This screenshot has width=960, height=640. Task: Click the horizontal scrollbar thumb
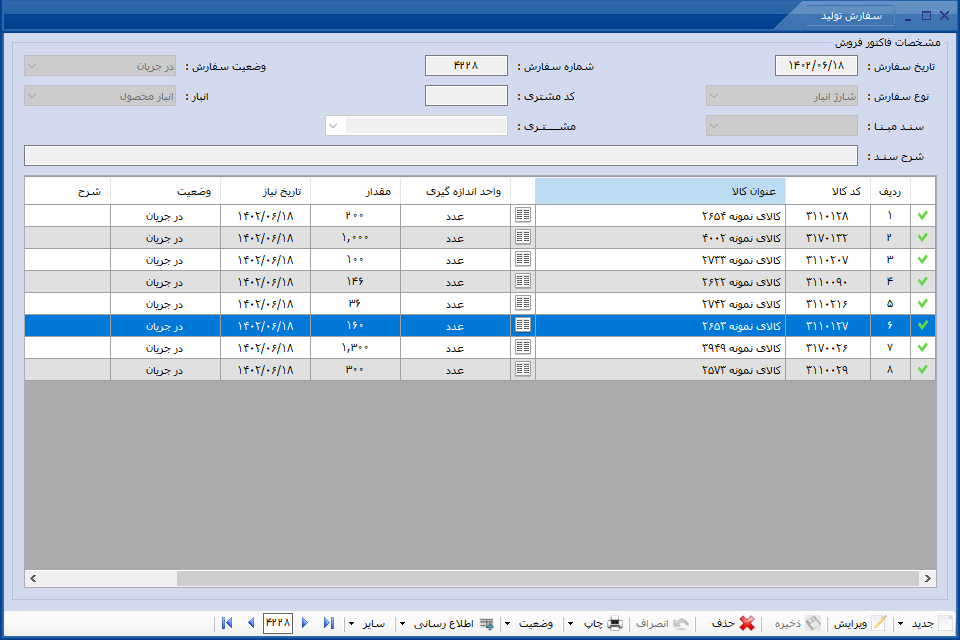click(x=548, y=578)
